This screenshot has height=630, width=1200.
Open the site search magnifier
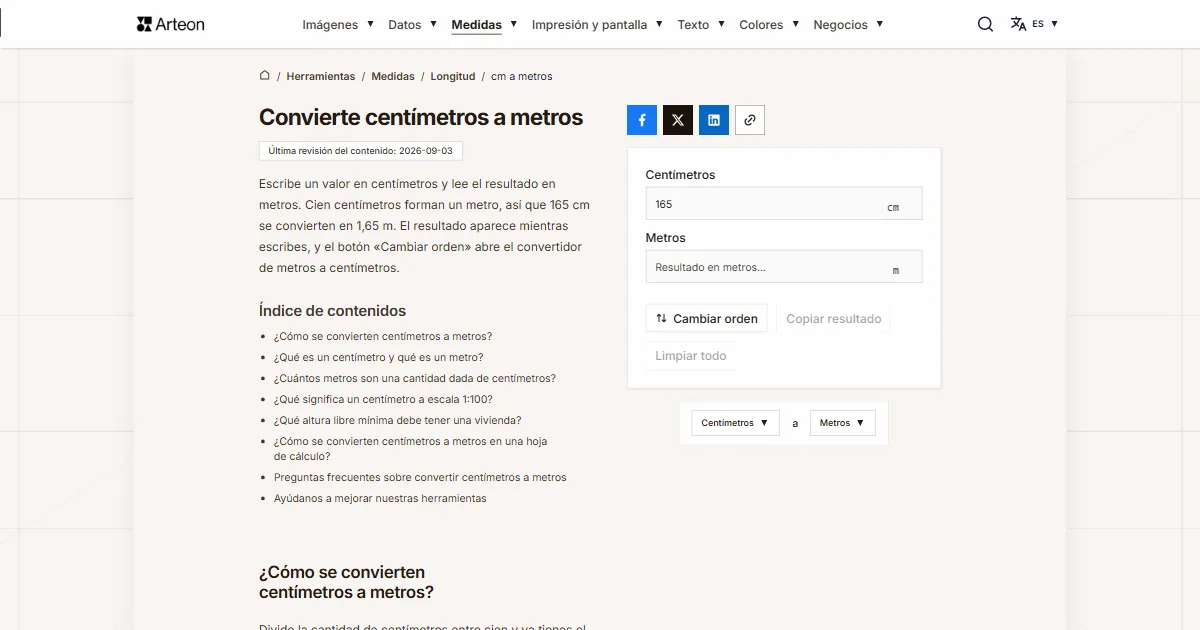[985, 24]
